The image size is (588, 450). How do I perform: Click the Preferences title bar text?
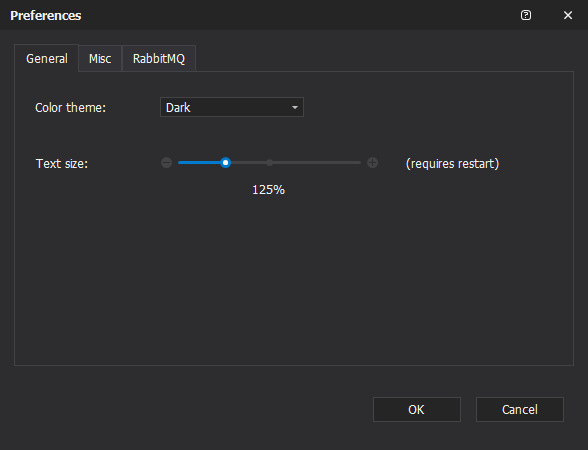(46, 15)
